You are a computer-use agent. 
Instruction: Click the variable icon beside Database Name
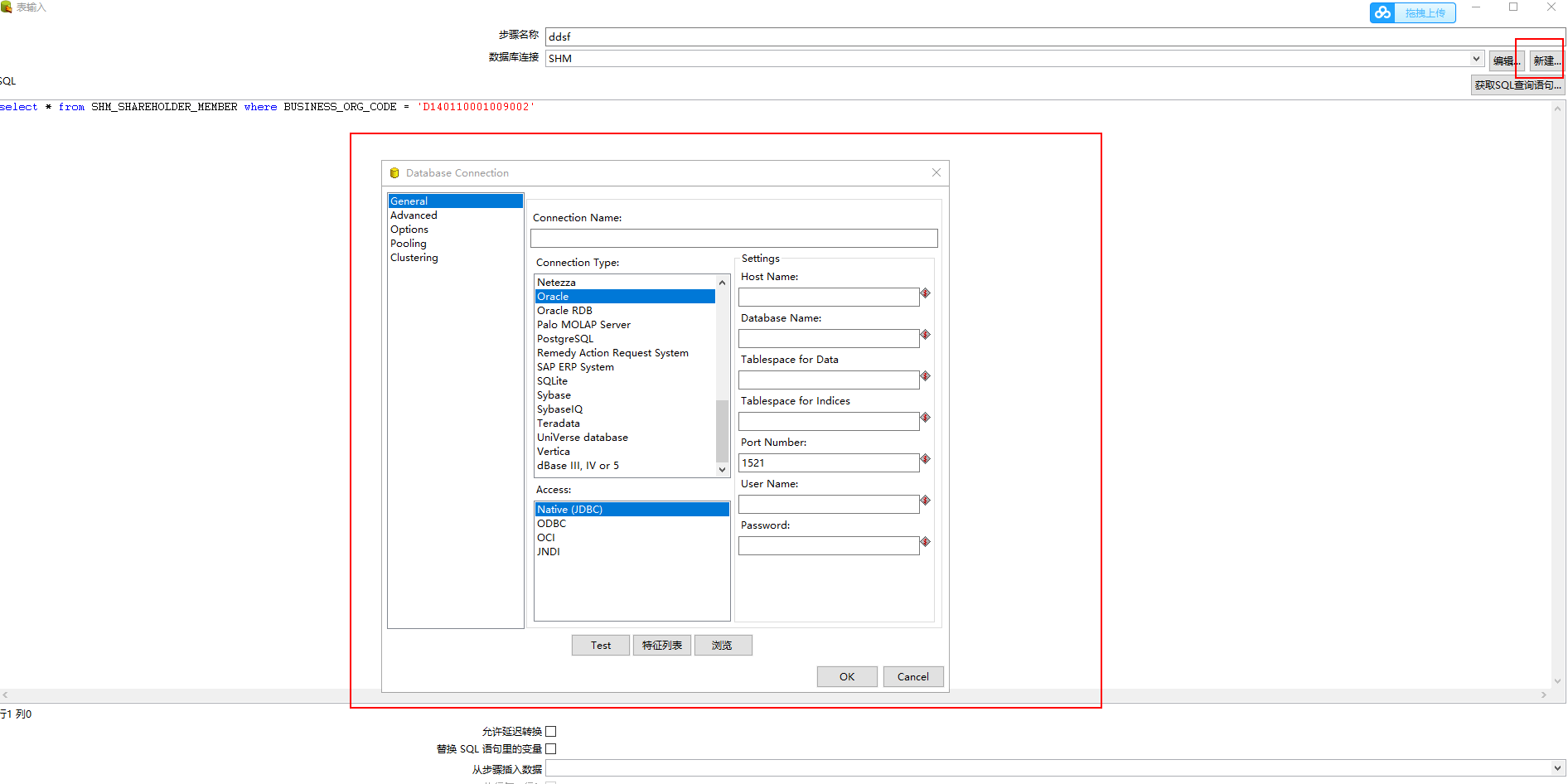click(926, 335)
